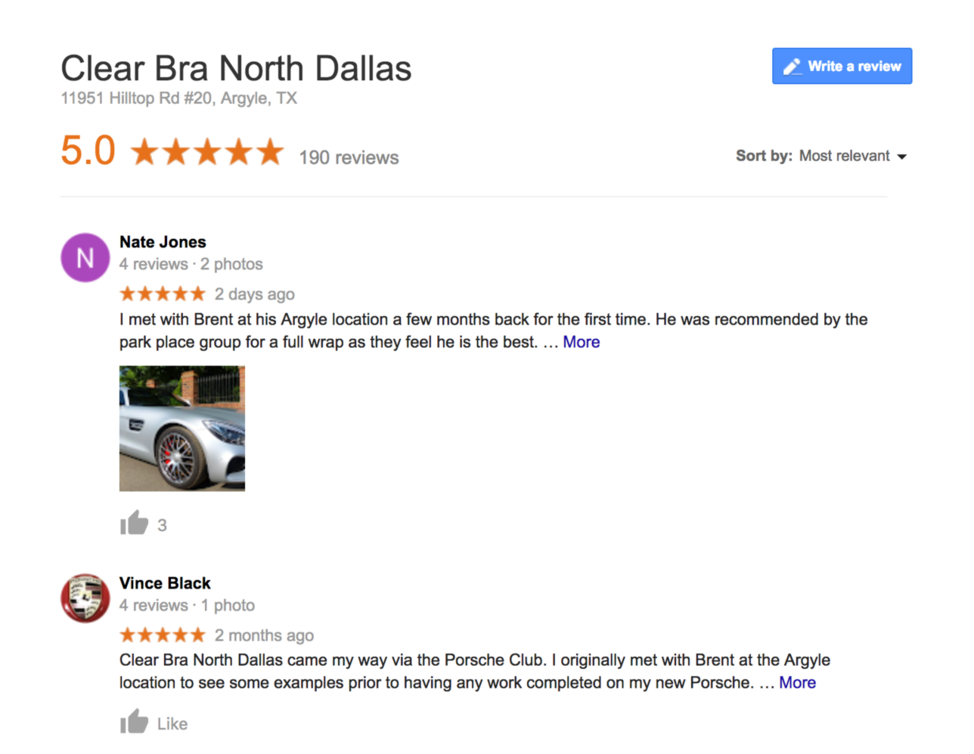Like Nate Jones's review with thumbs-up icon
The height and width of the screenshot is (754, 974).
click(134, 523)
